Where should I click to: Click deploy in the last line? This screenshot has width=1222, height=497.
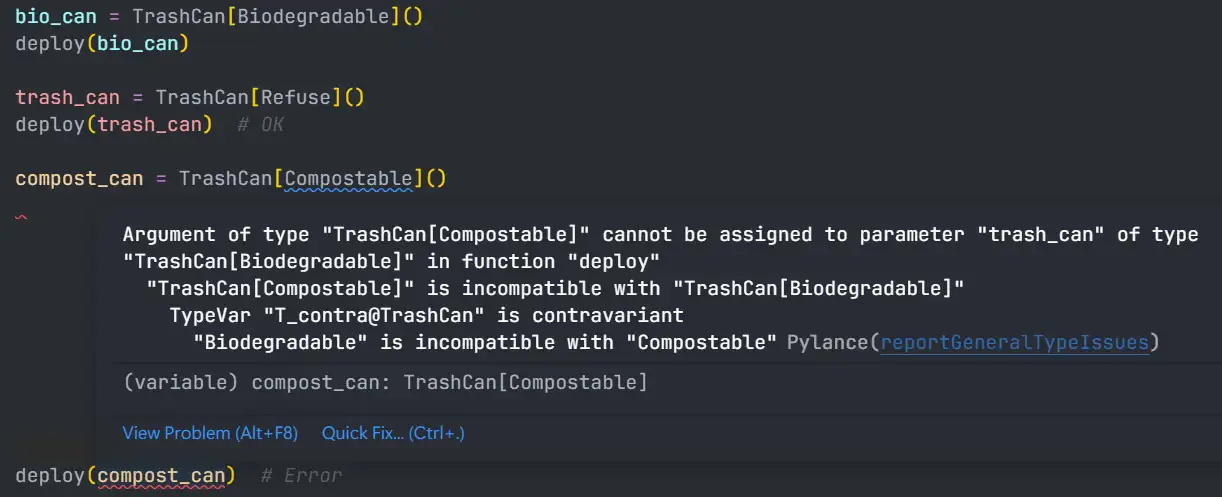(50, 475)
